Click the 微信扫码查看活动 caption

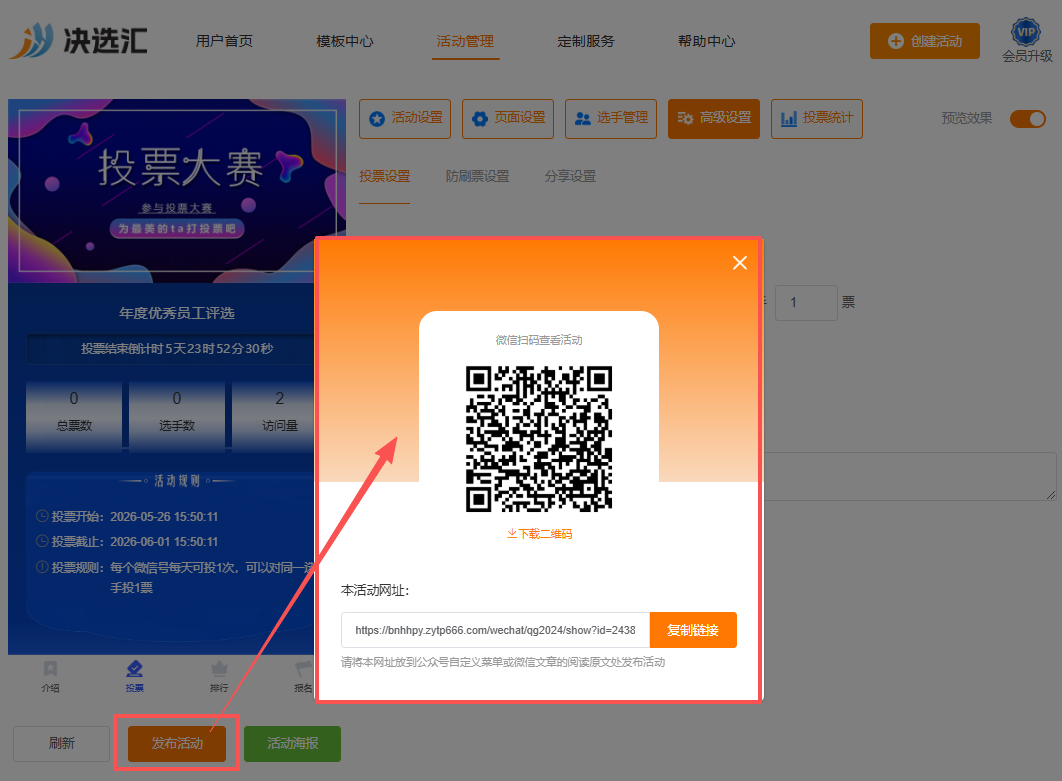539,340
